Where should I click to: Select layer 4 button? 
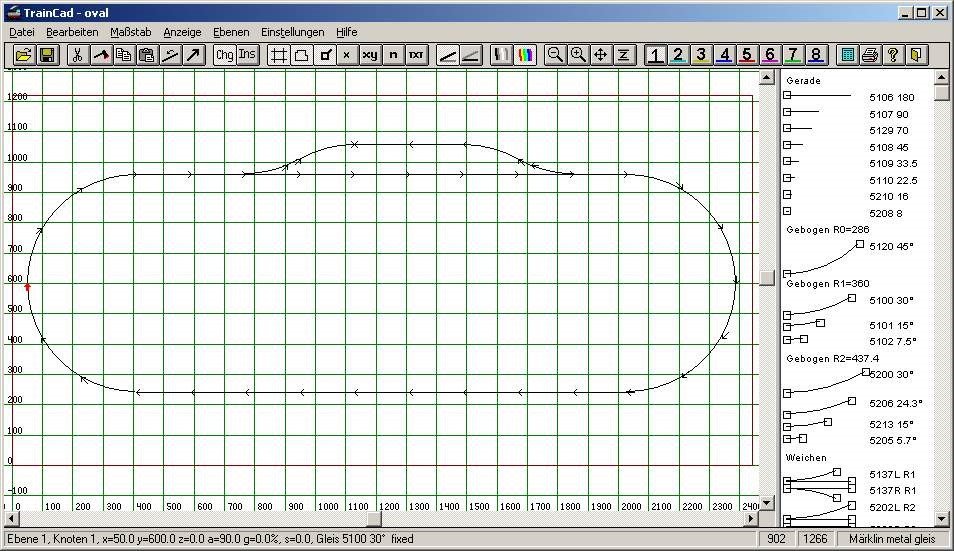click(724, 55)
